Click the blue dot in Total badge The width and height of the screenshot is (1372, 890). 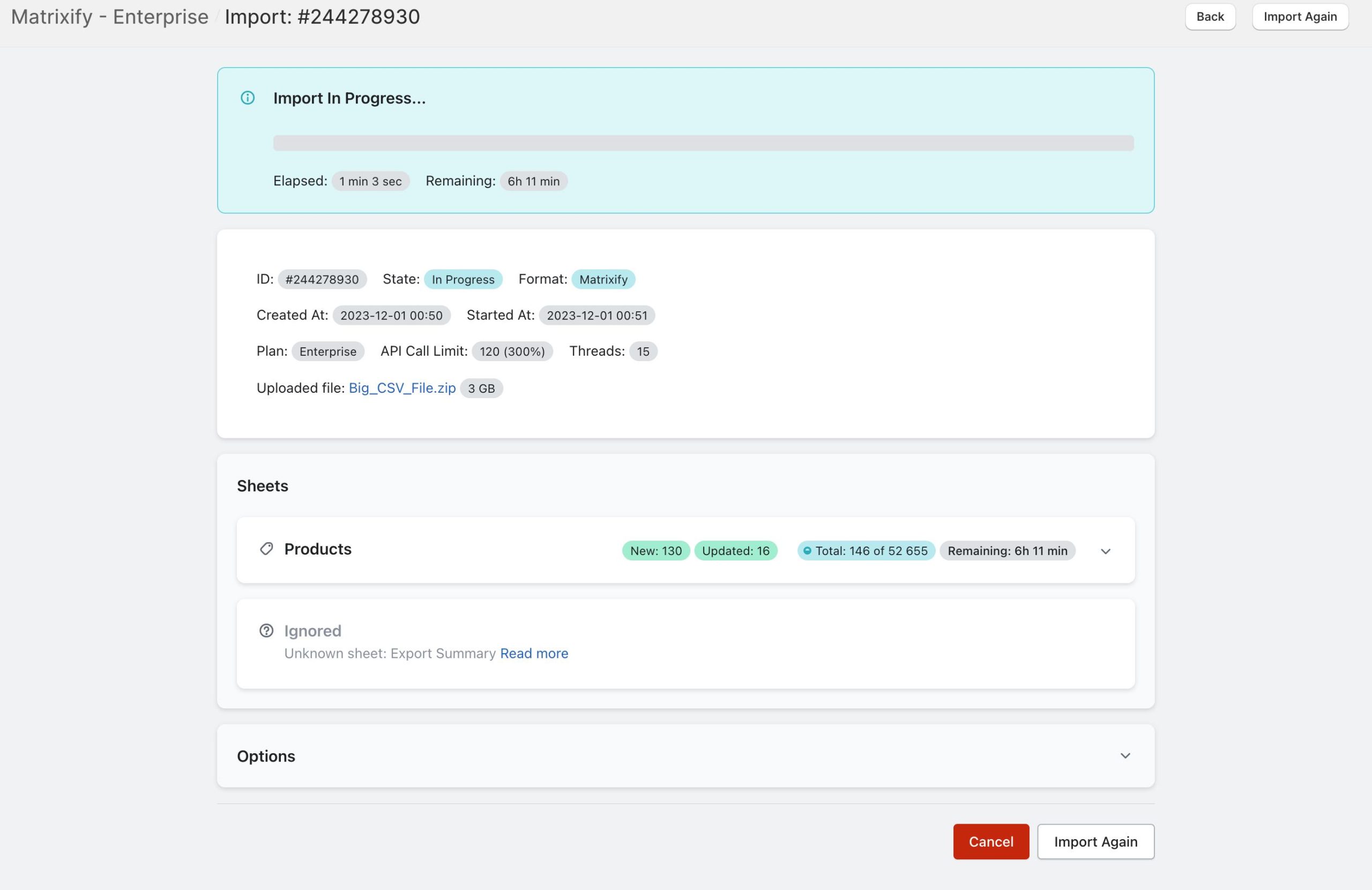click(x=807, y=551)
